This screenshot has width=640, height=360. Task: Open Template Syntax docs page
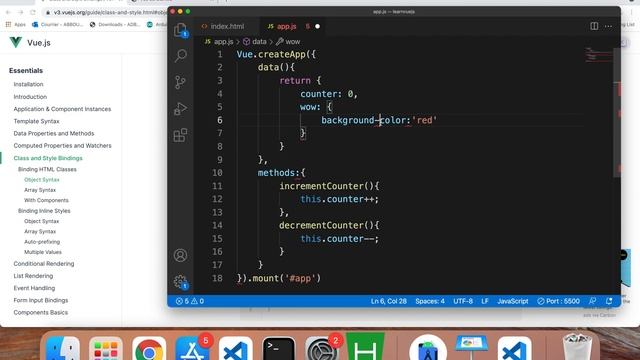(36, 121)
